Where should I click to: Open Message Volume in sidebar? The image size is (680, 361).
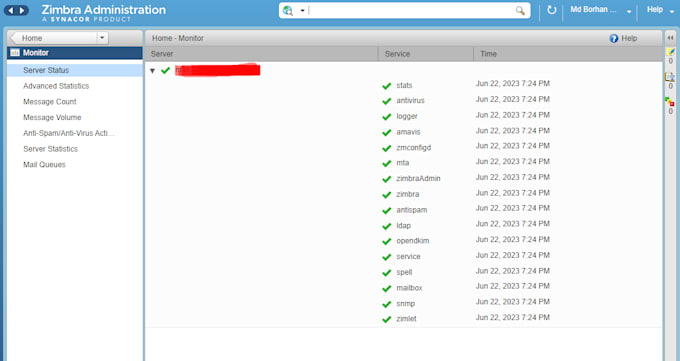(52, 118)
